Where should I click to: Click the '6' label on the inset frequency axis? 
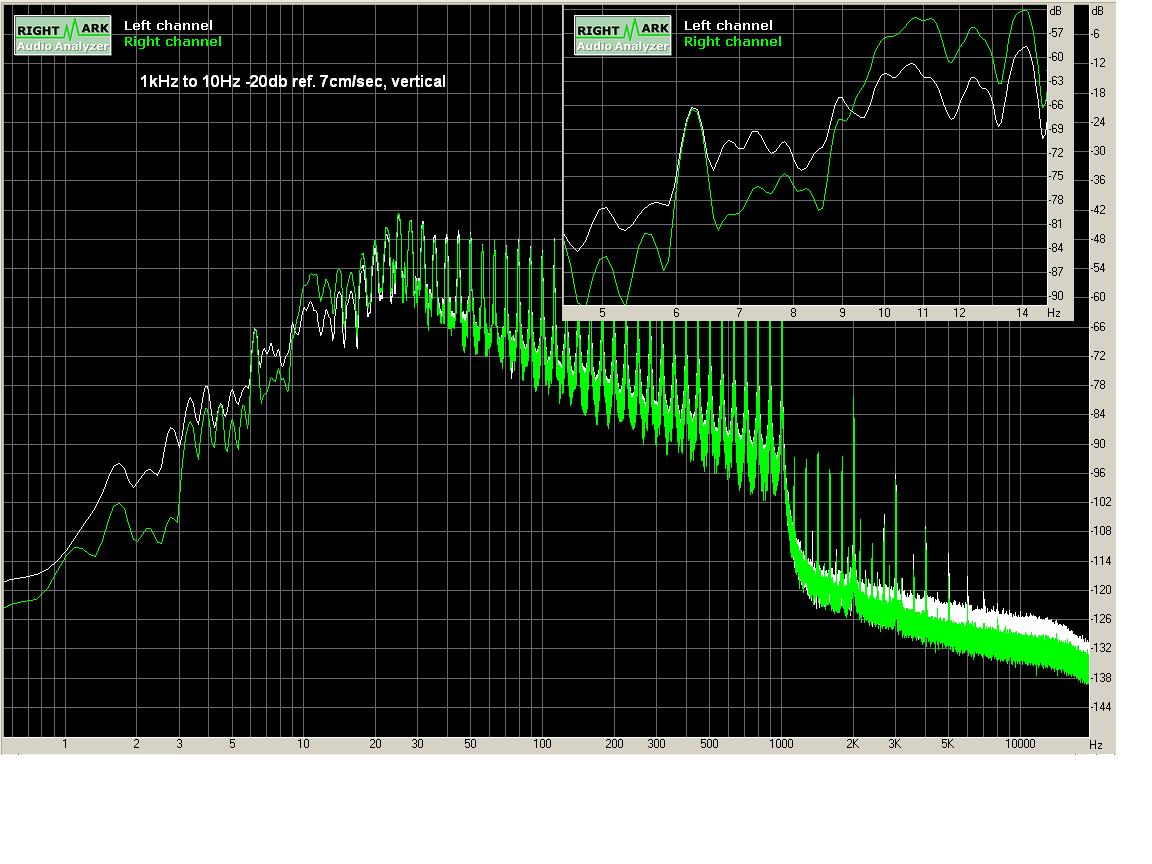pos(677,313)
